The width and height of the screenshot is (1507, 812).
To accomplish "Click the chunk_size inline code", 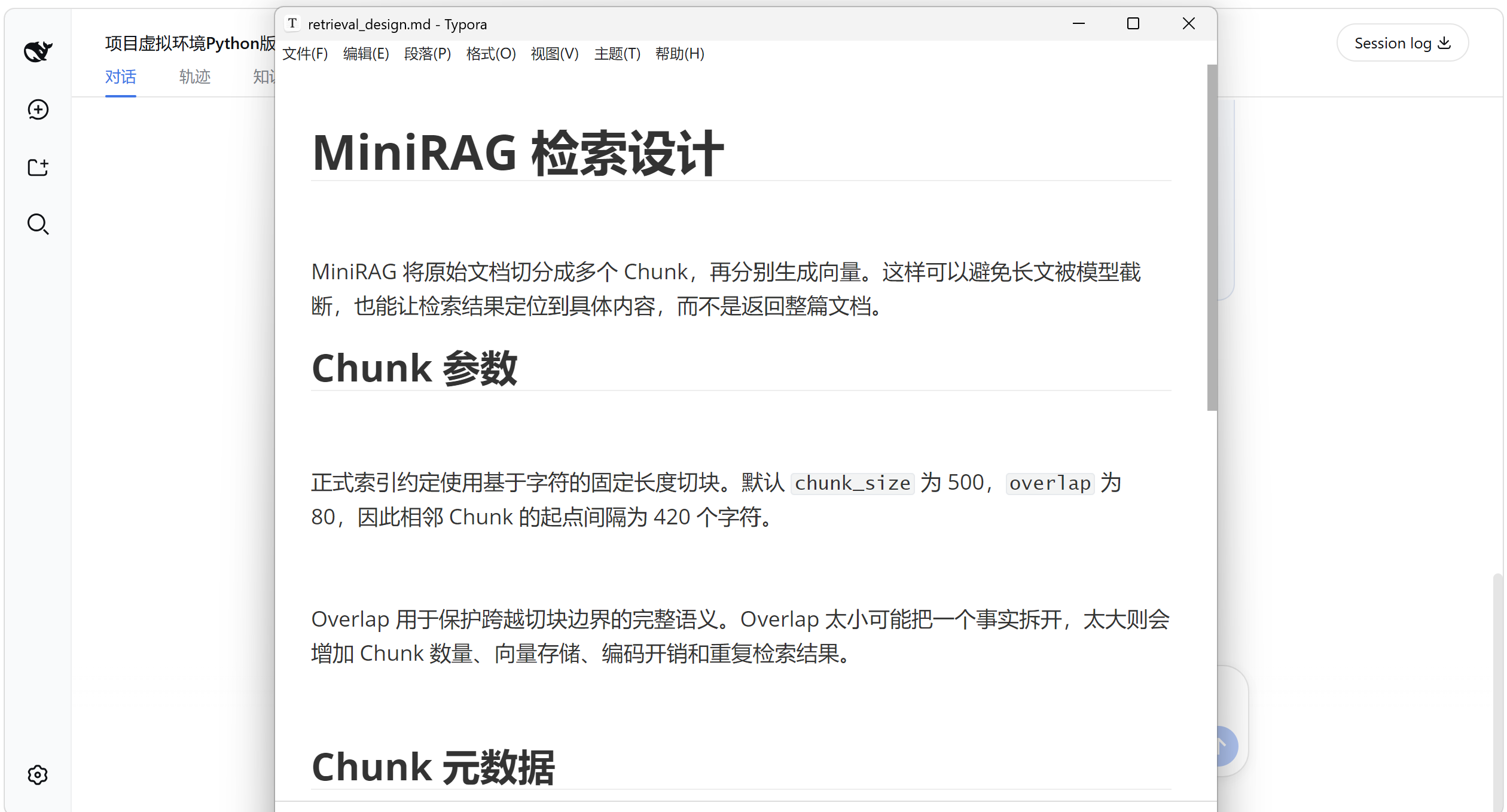I will tap(852, 483).
